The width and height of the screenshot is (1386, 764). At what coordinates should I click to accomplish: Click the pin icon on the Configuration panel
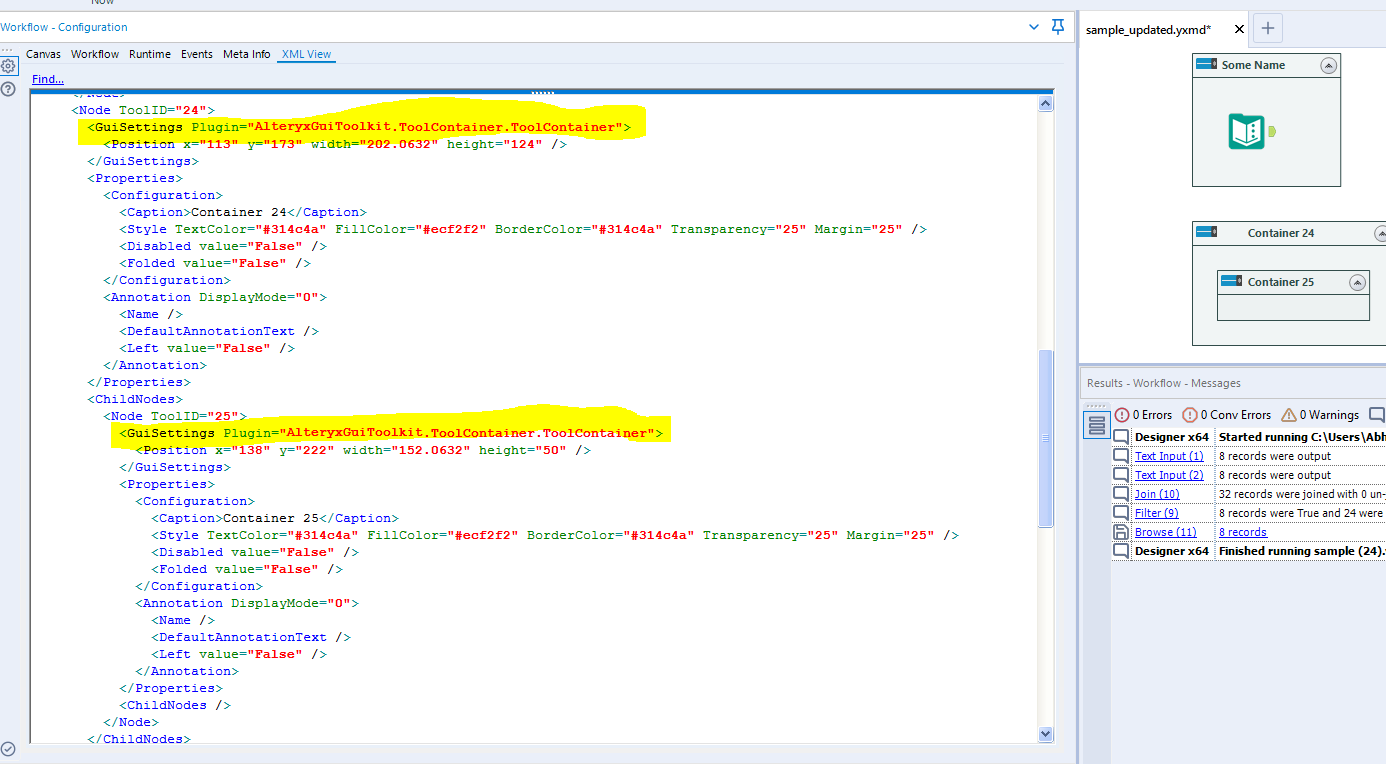1058,27
